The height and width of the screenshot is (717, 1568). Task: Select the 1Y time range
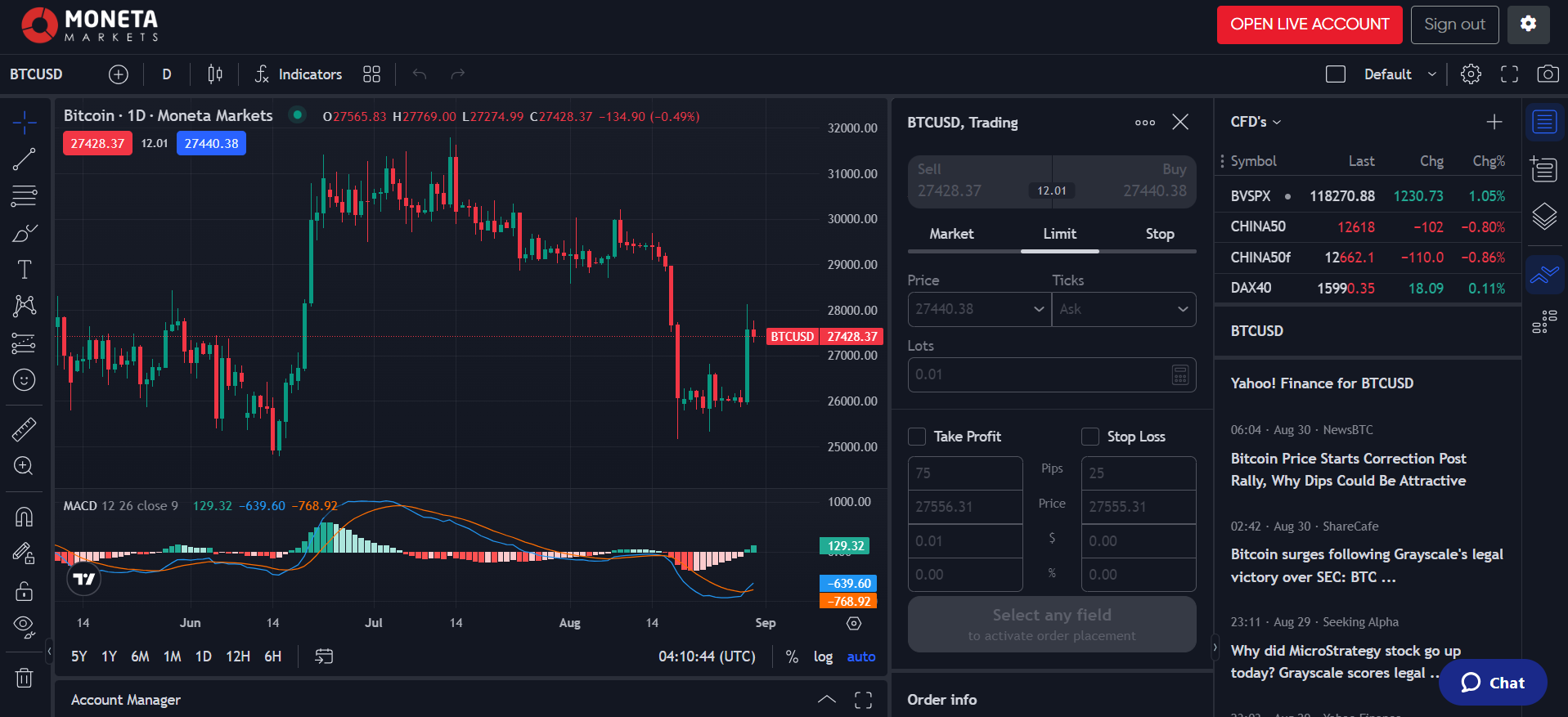tap(109, 657)
